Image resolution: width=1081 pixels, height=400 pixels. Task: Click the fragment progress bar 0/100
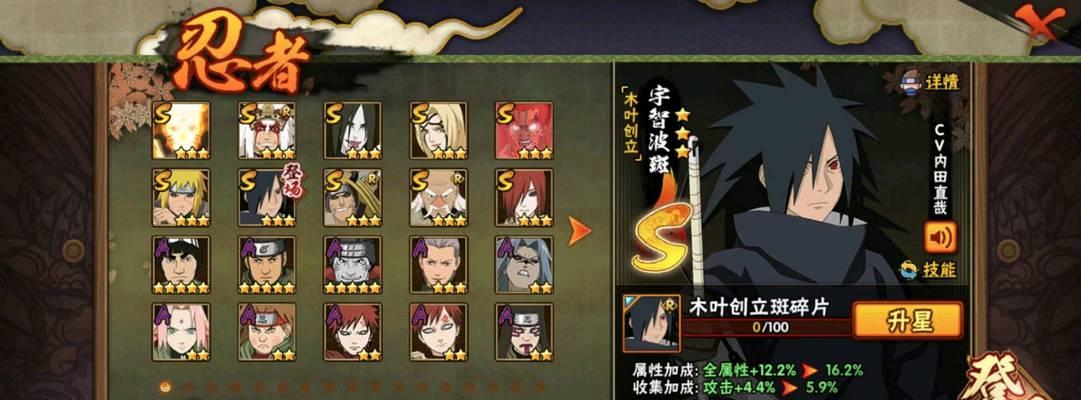pos(767,328)
